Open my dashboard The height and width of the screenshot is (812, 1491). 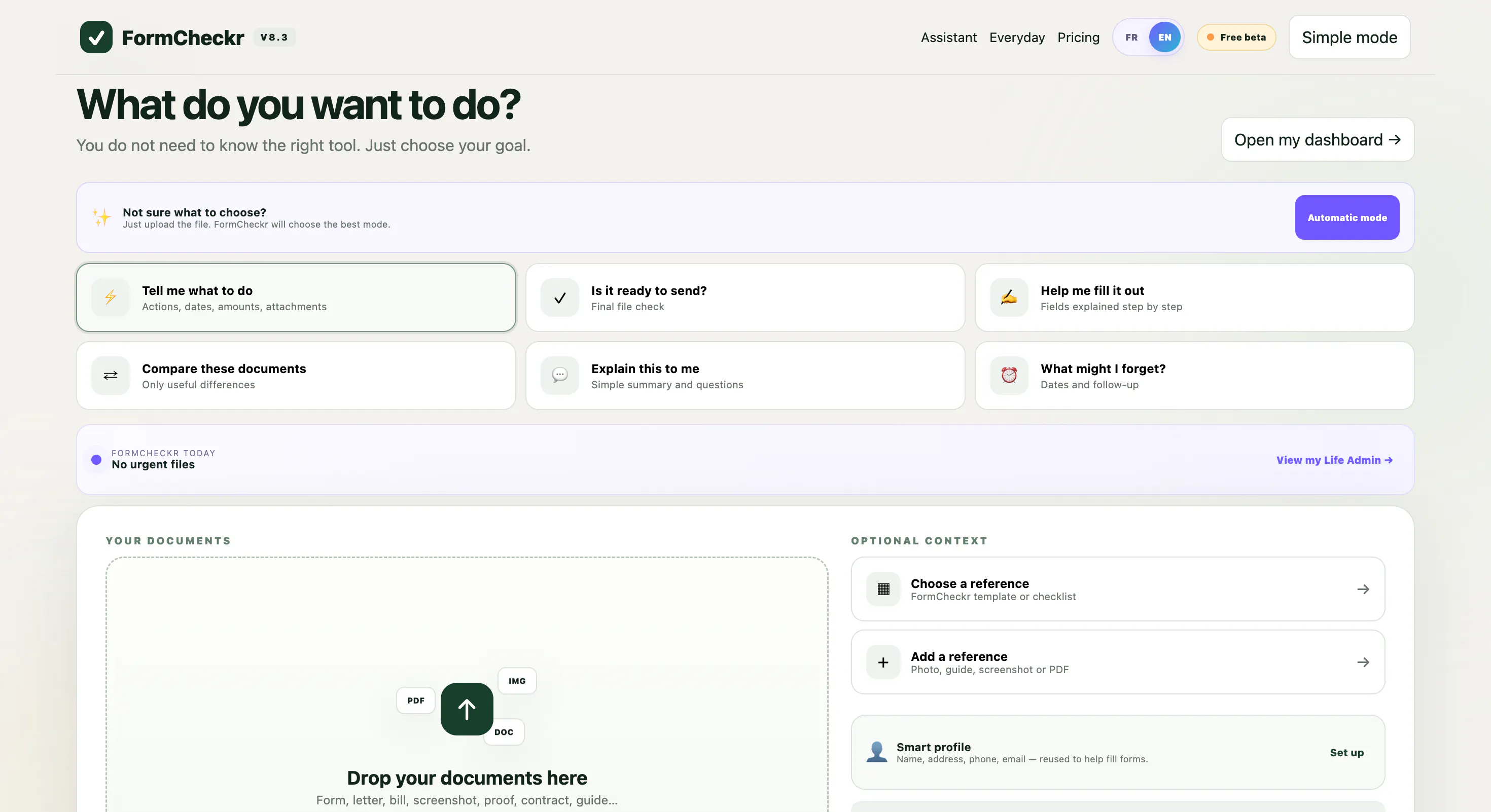tap(1318, 139)
